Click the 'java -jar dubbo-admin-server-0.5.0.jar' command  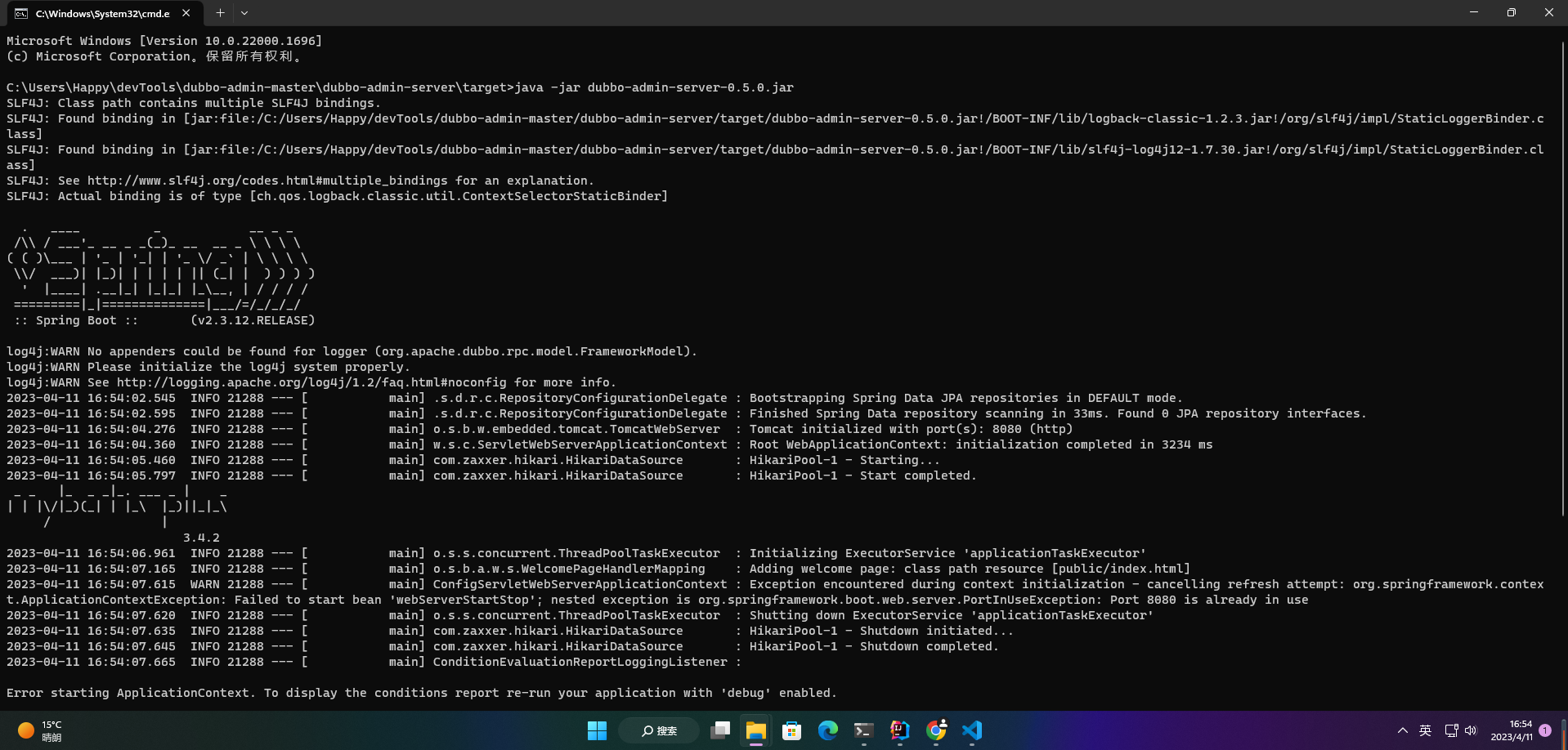click(654, 87)
